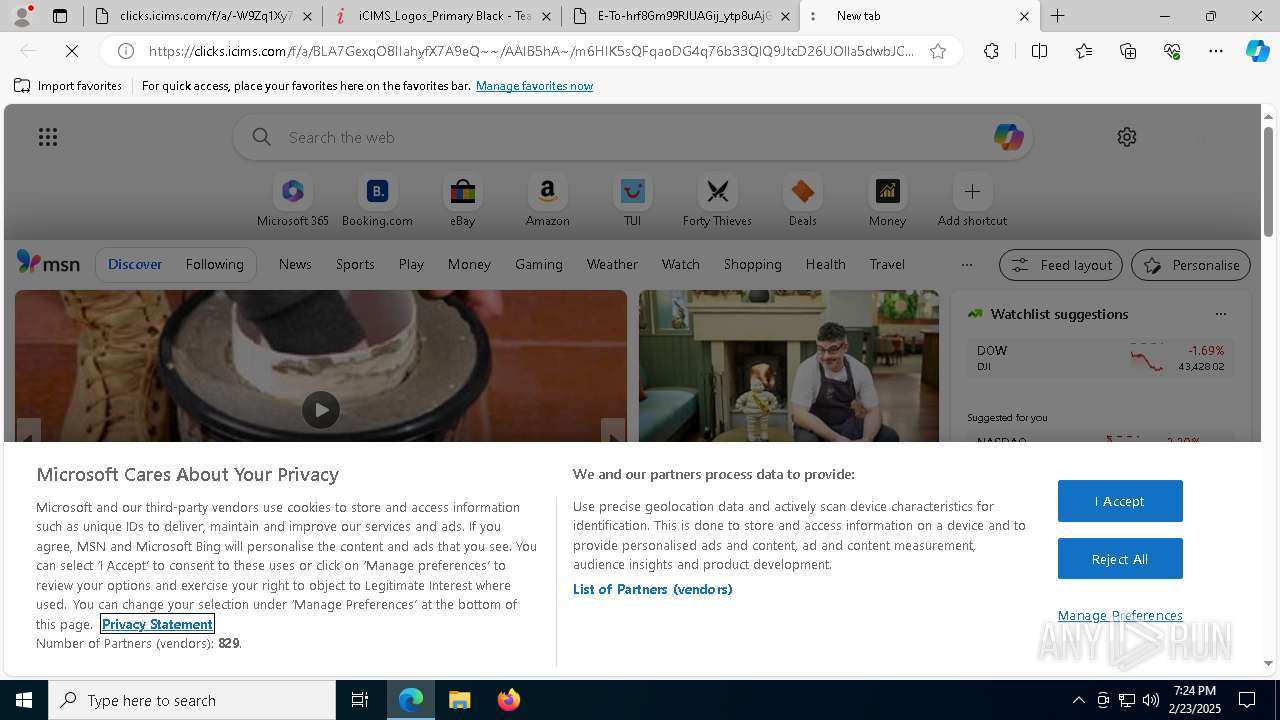
Task: Open the TUI shortcut
Action: click(632, 201)
